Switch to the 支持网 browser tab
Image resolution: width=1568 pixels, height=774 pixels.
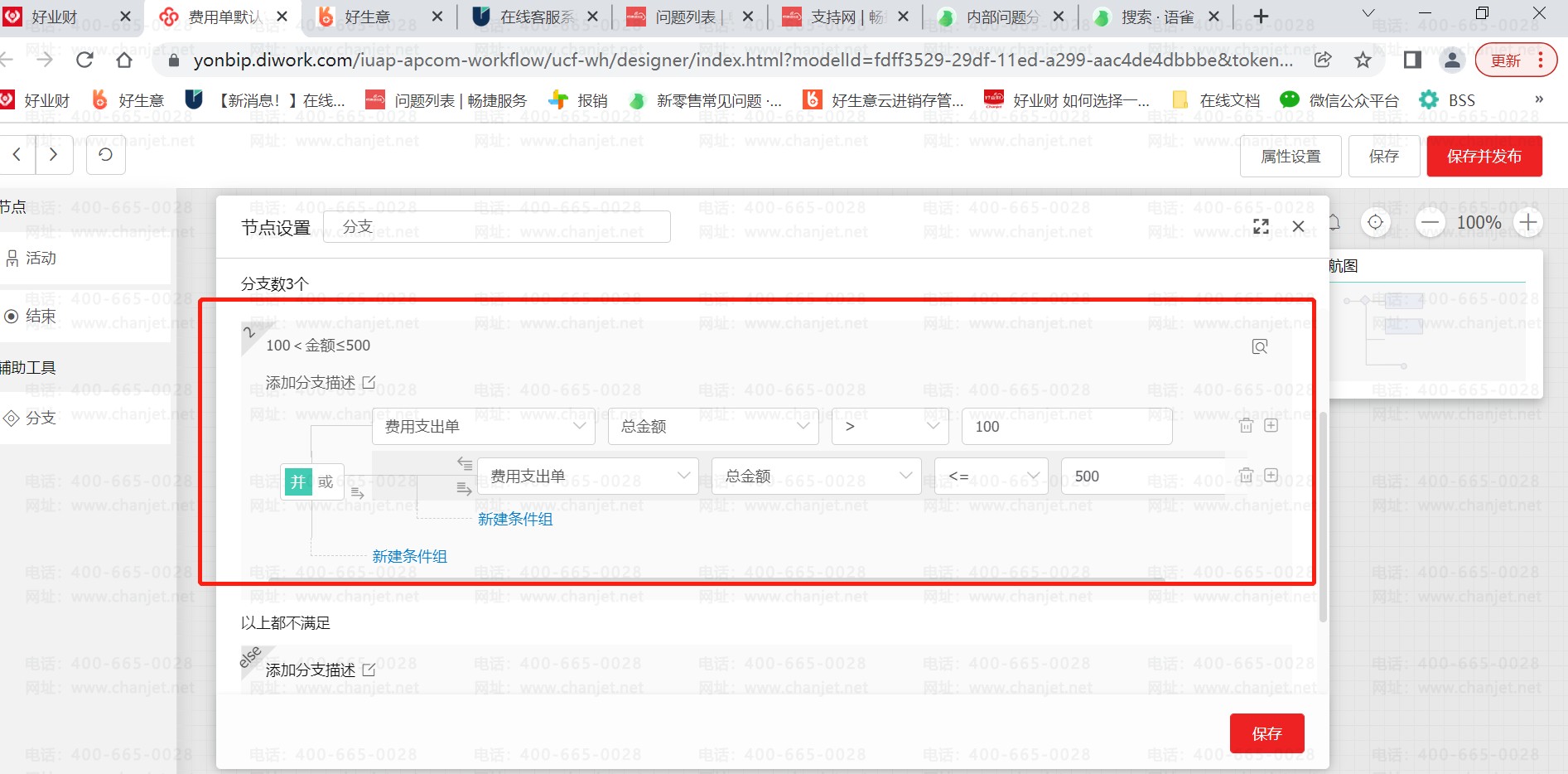[x=847, y=17]
